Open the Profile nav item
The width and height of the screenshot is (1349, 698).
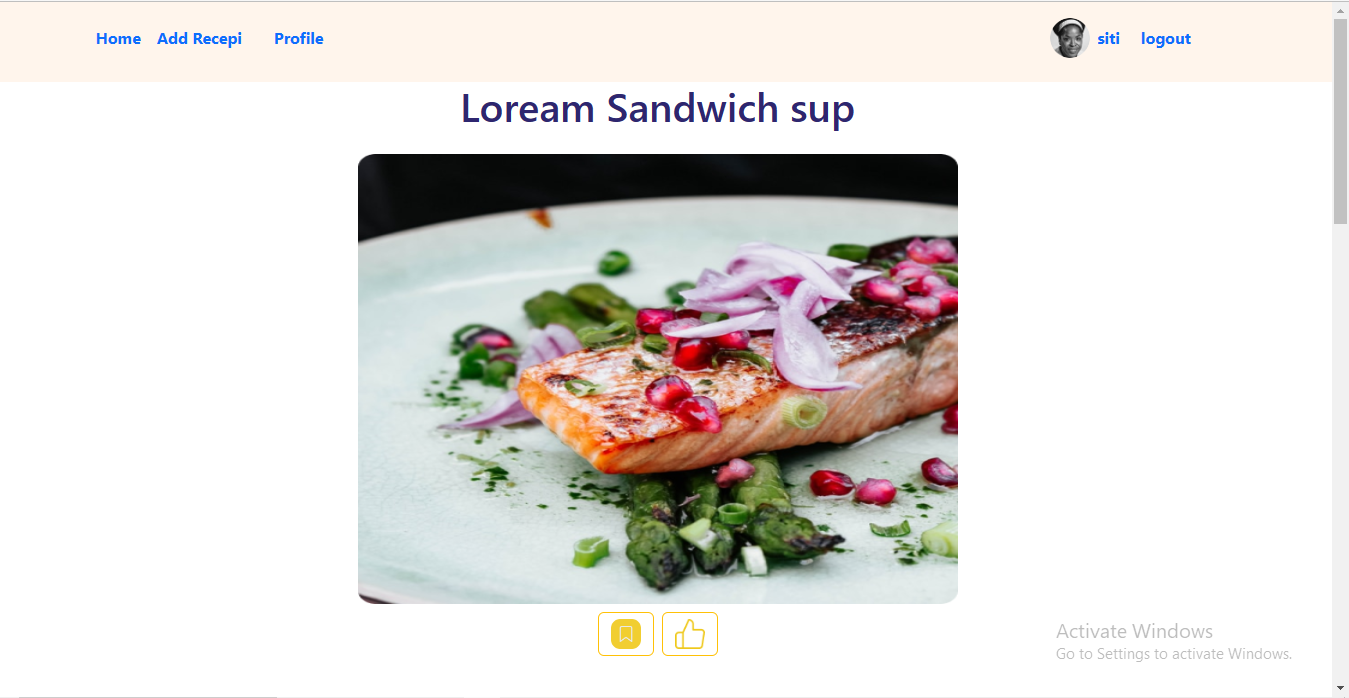coord(298,39)
